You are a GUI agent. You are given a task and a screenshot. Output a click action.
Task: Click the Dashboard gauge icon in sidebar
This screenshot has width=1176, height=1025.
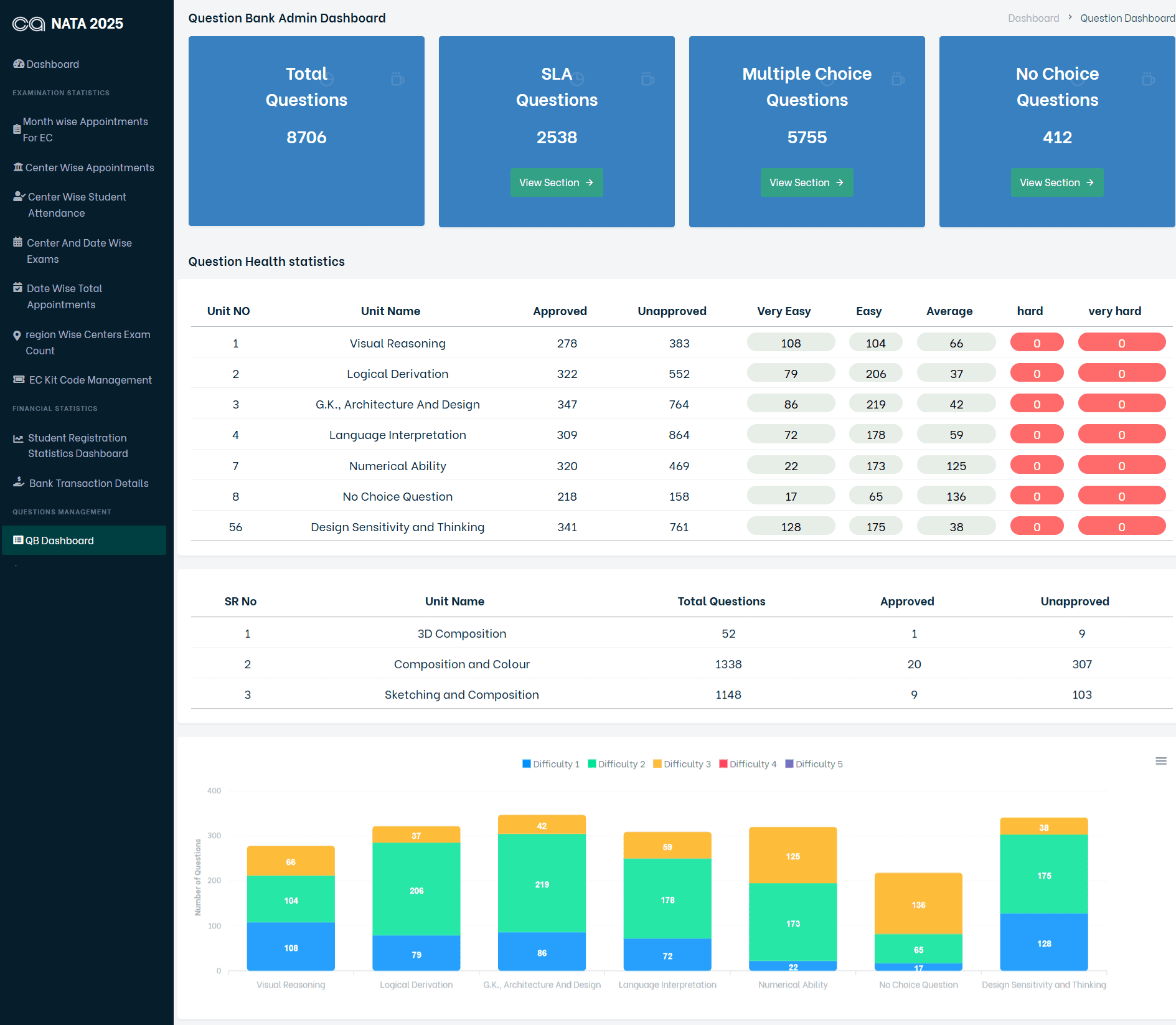19,64
